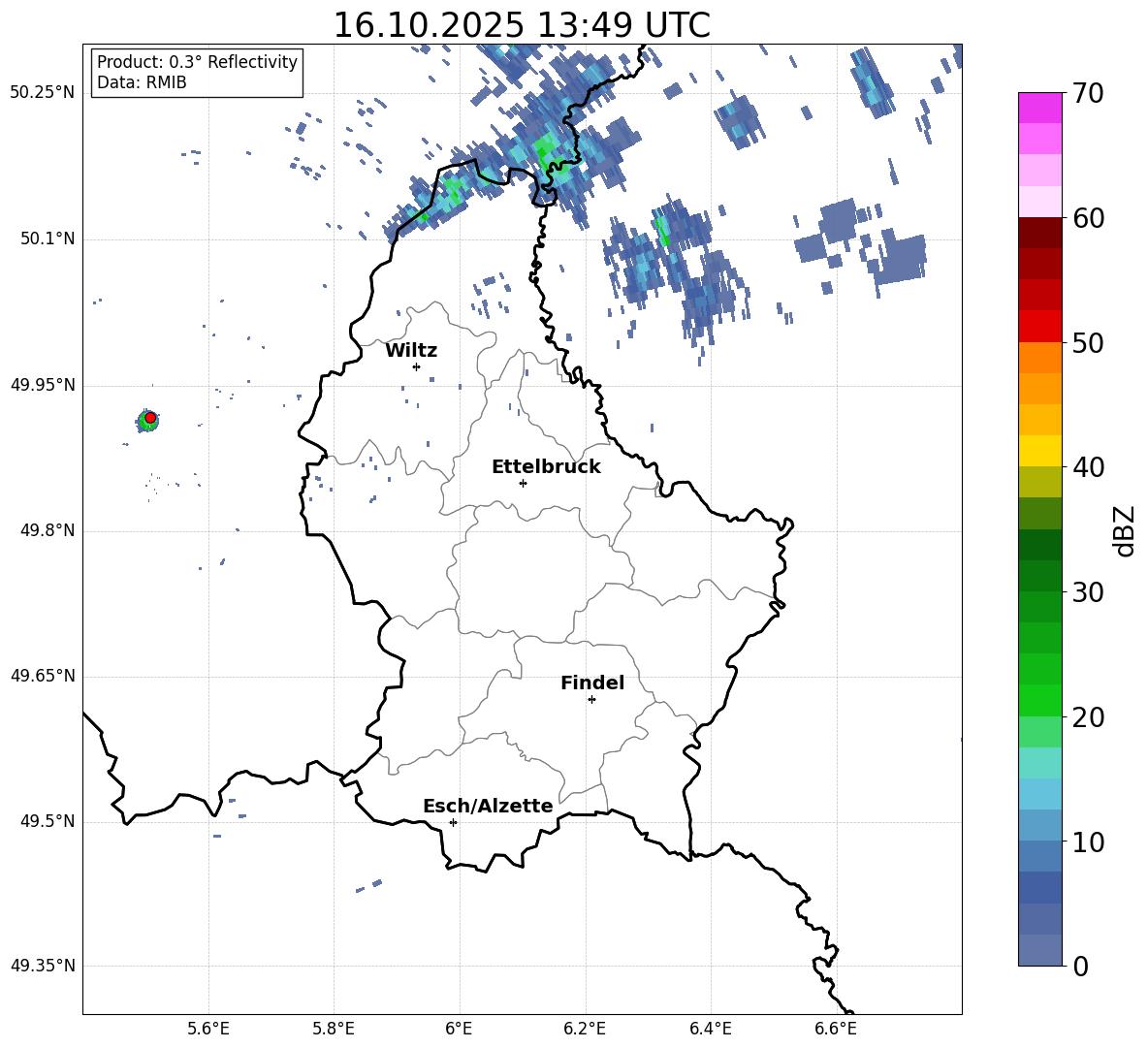Click the Esch/Alzette city label
Screen dimensions: 1148x1048
point(488,807)
